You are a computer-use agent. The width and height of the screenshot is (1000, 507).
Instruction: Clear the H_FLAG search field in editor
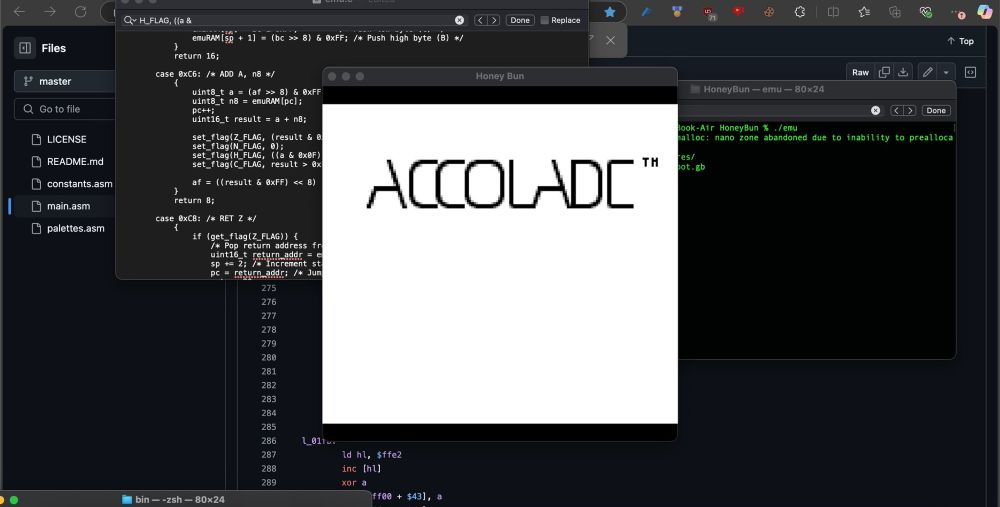(459, 20)
